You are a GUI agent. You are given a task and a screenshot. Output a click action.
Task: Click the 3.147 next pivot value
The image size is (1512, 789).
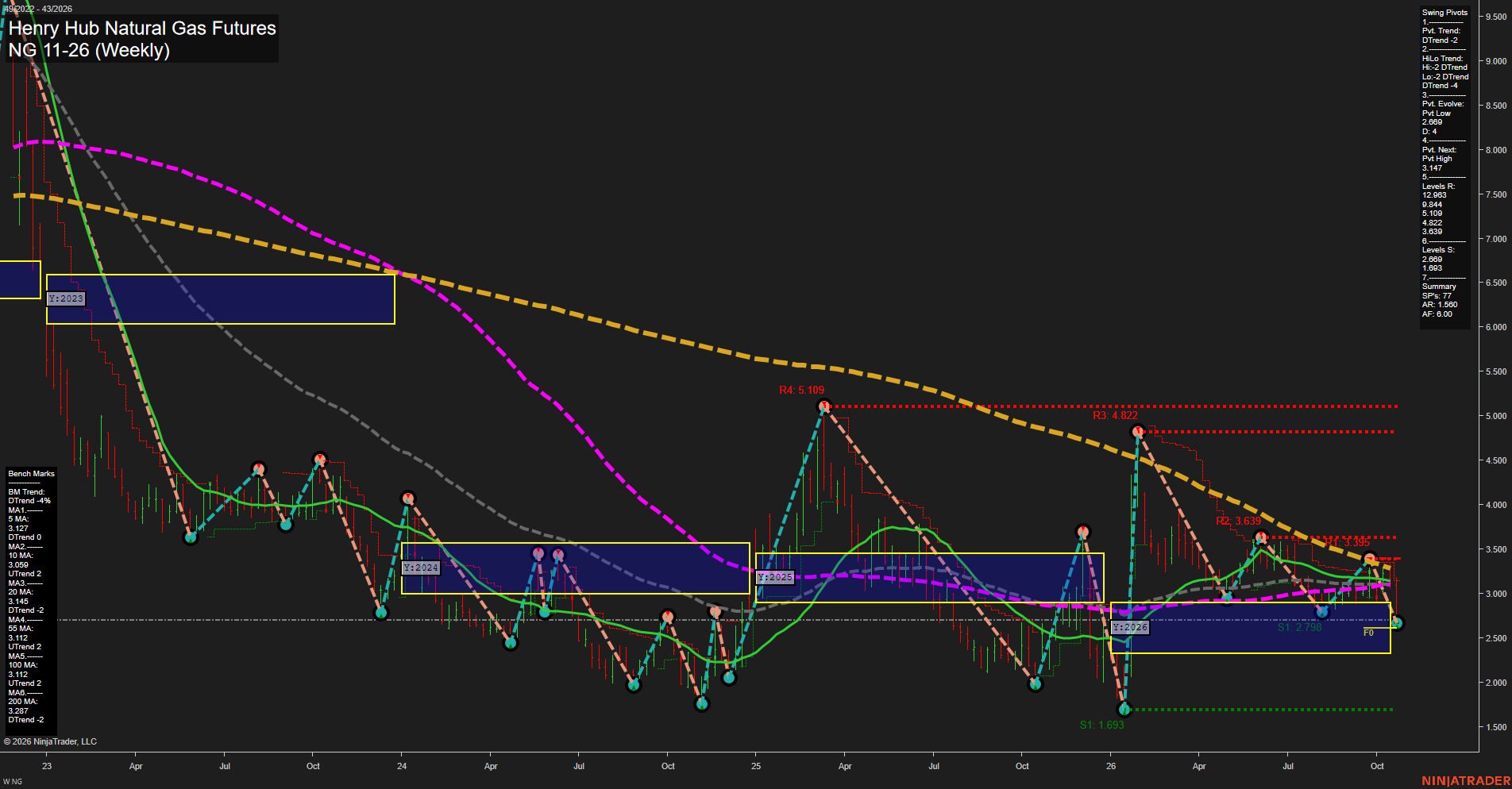pos(1432,168)
